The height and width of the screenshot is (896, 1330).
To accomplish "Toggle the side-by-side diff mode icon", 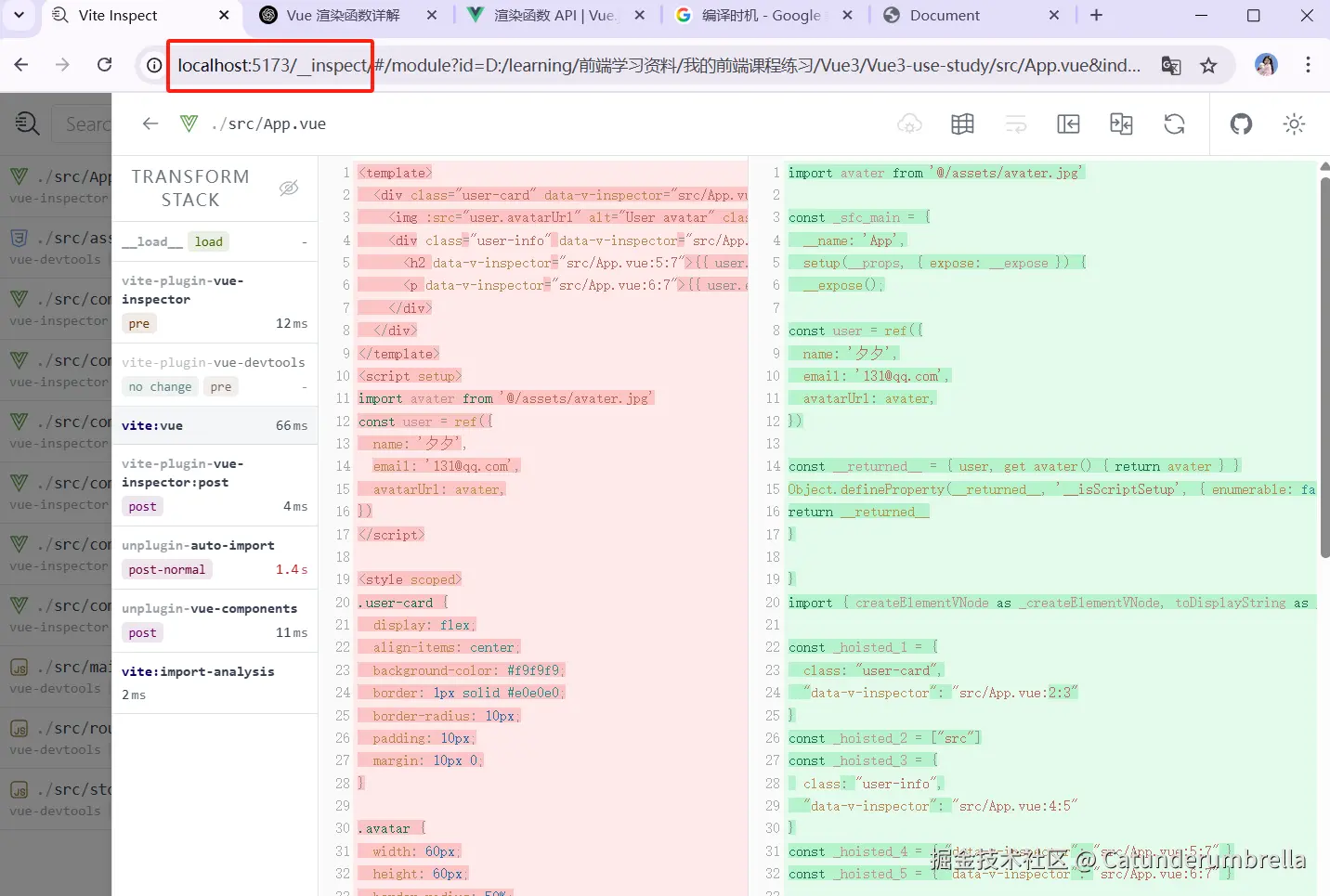I will click(1121, 123).
